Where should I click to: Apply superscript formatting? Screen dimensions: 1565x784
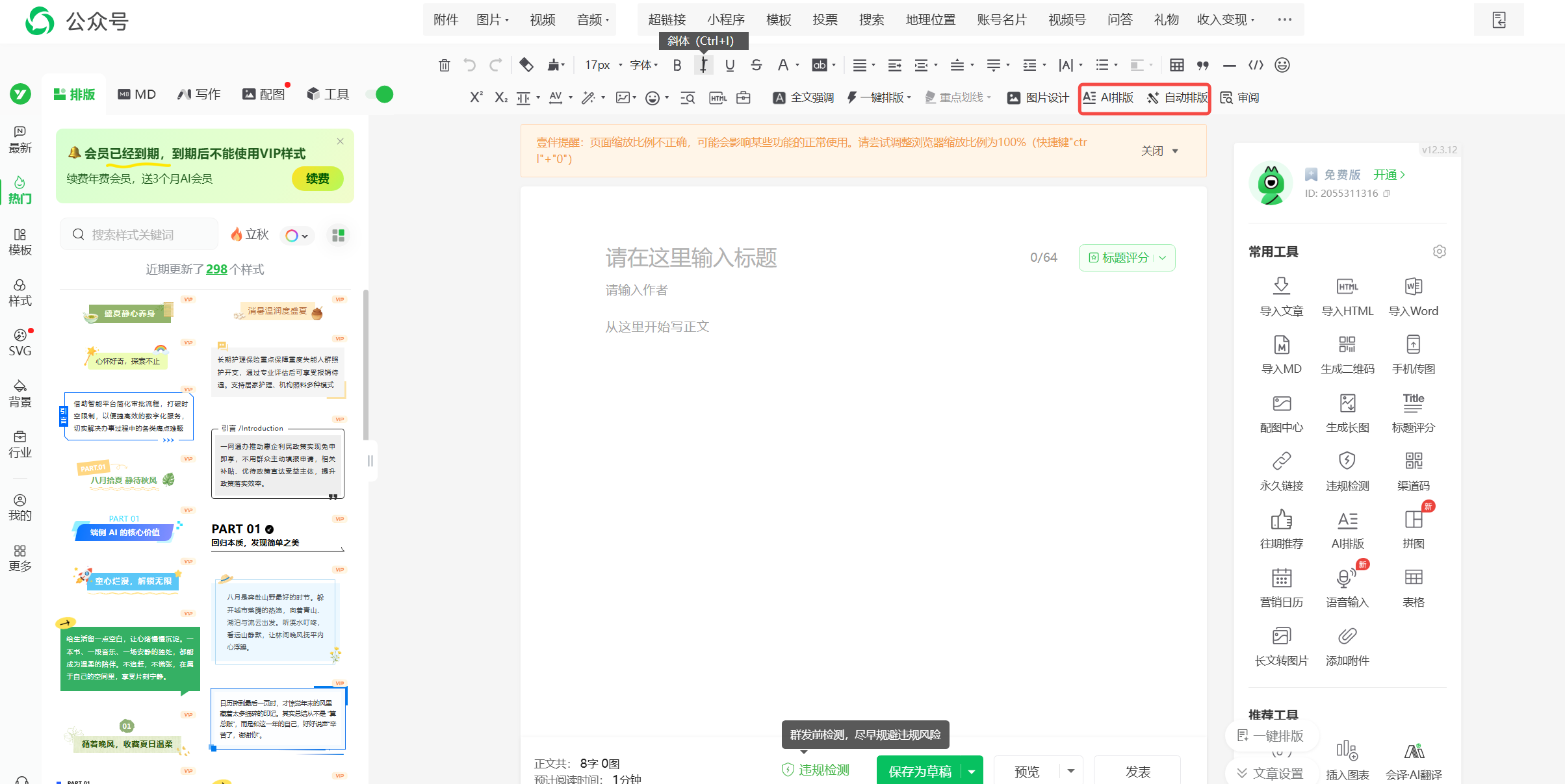pos(476,97)
